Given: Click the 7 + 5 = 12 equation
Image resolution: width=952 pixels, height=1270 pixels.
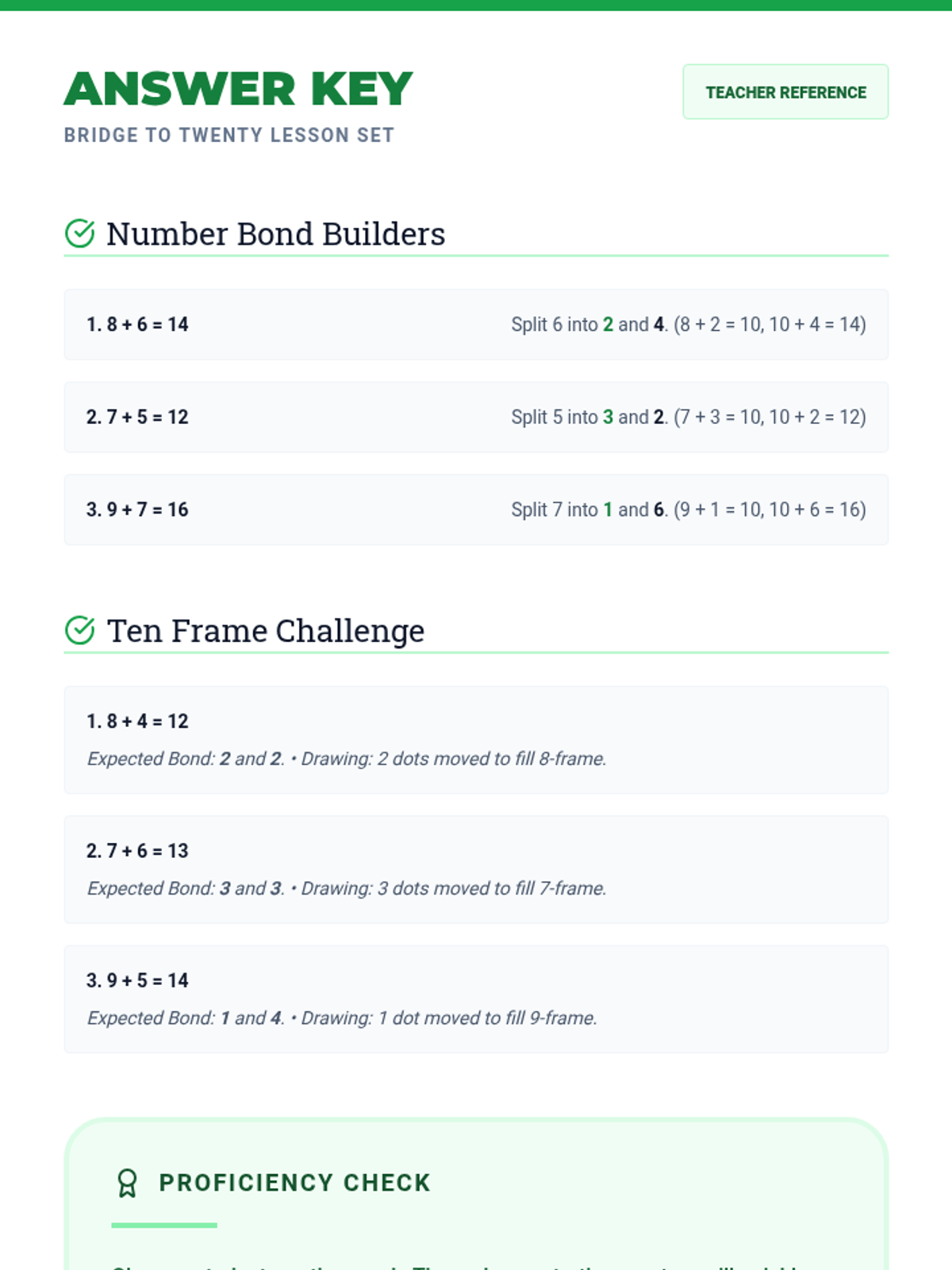Looking at the screenshot, I should [137, 418].
